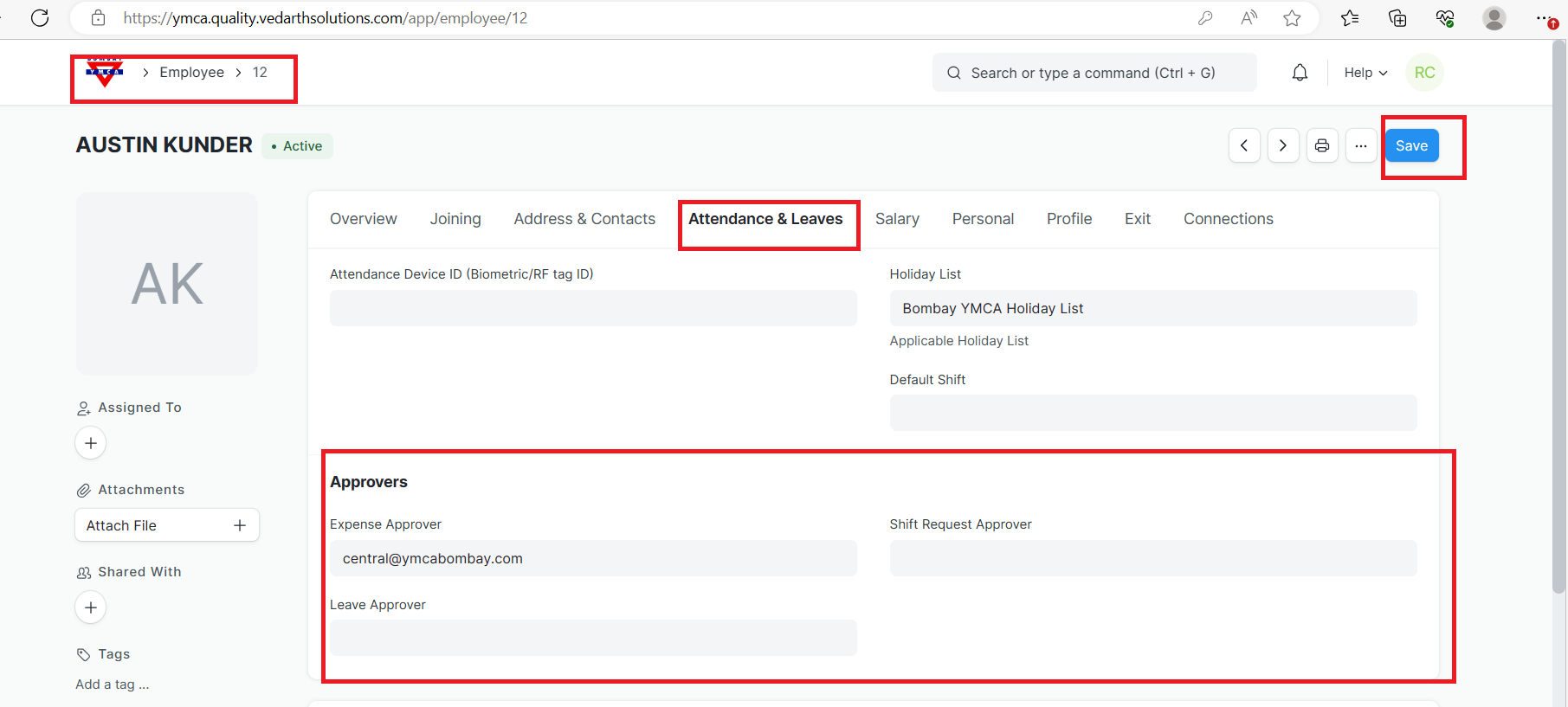Go to next employee record arrow
This screenshot has height=707, width=1568.
pyautogui.click(x=1283, y=145)
